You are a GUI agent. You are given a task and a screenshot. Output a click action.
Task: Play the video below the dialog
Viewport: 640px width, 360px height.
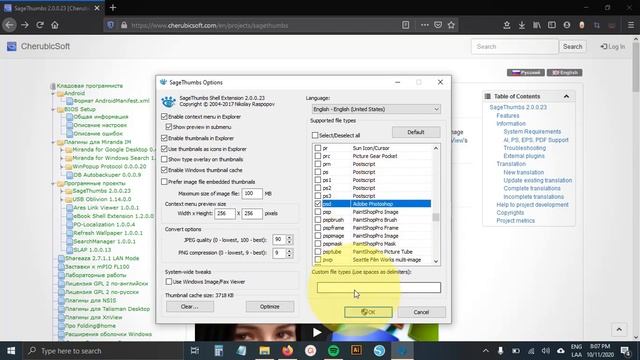click(317, 333)
